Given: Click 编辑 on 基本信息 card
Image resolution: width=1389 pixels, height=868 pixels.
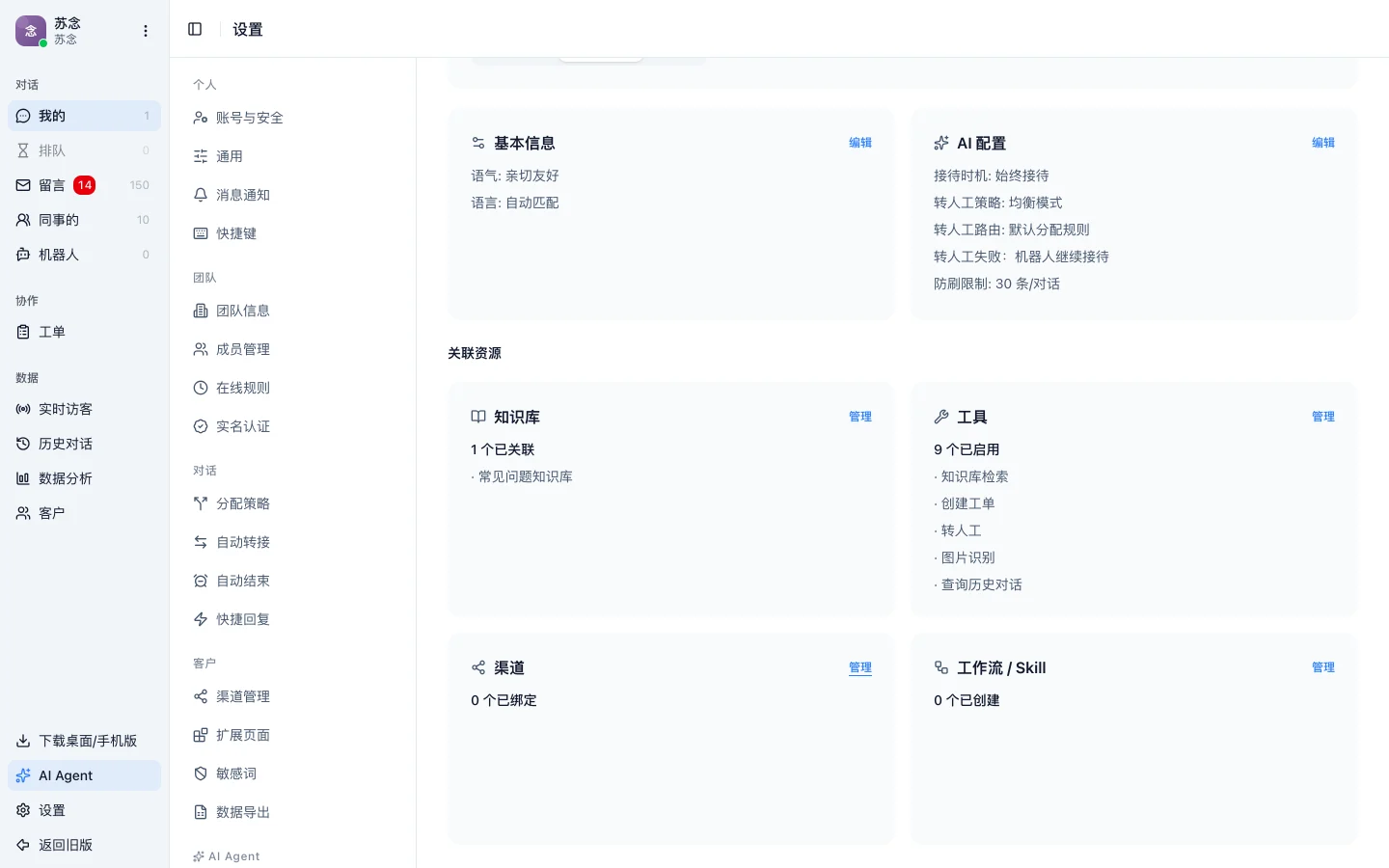Looking at the screenshot, I should tap(860, 143).
